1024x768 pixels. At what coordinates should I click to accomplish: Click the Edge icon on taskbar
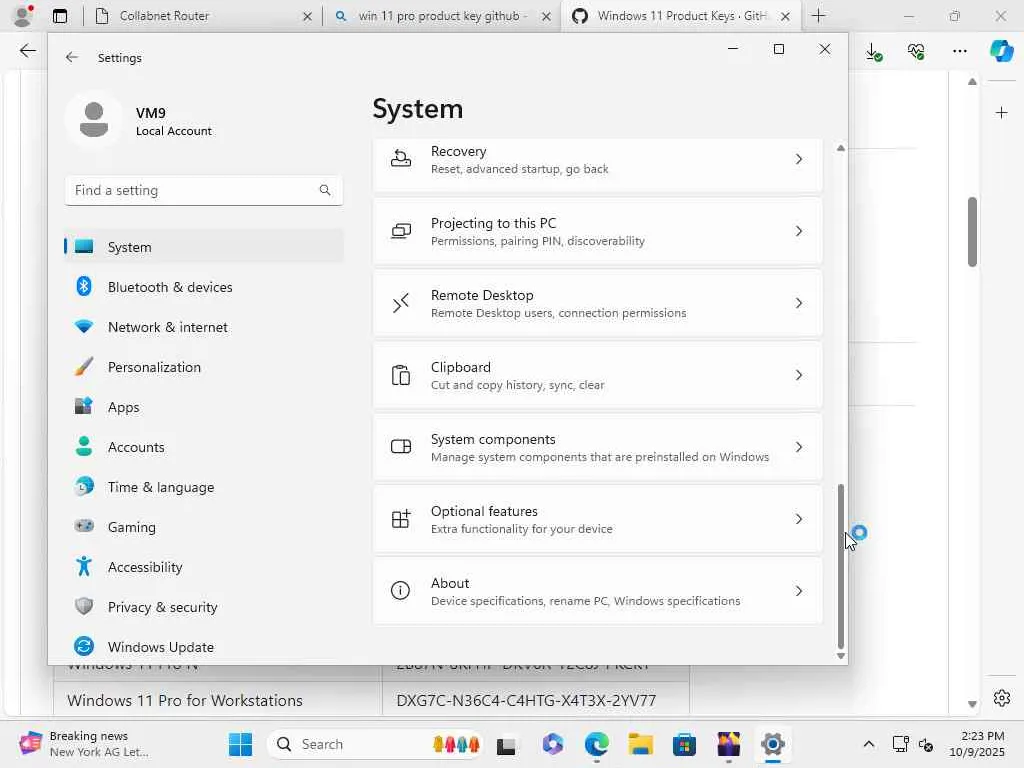coord(596,744)
